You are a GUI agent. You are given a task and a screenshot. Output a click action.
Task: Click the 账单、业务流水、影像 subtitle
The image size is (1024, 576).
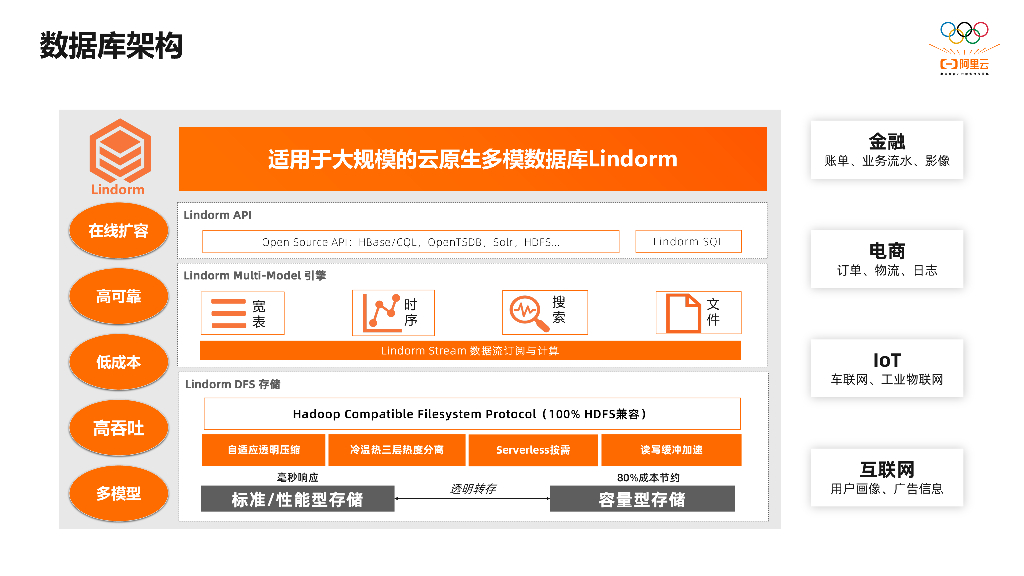pos(887,161)
